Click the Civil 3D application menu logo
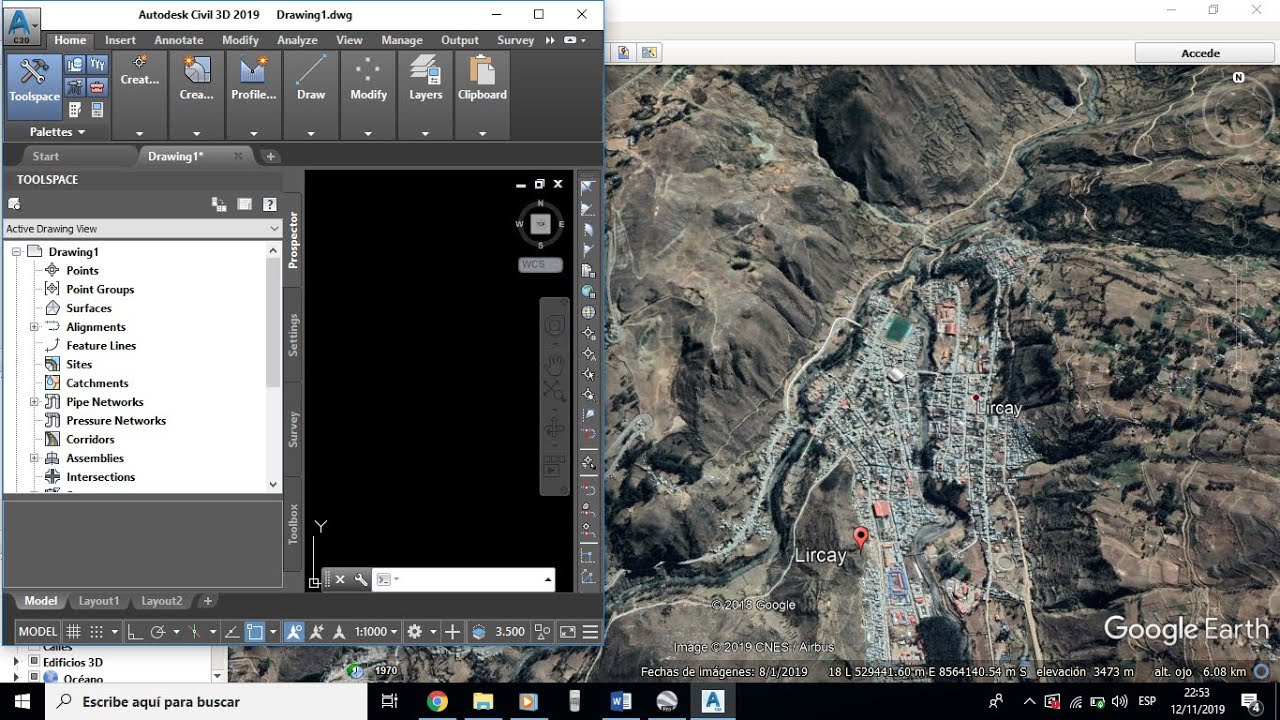Image resolution: width=1280 pixels, height=720 pixels. (x=22, y=26)
